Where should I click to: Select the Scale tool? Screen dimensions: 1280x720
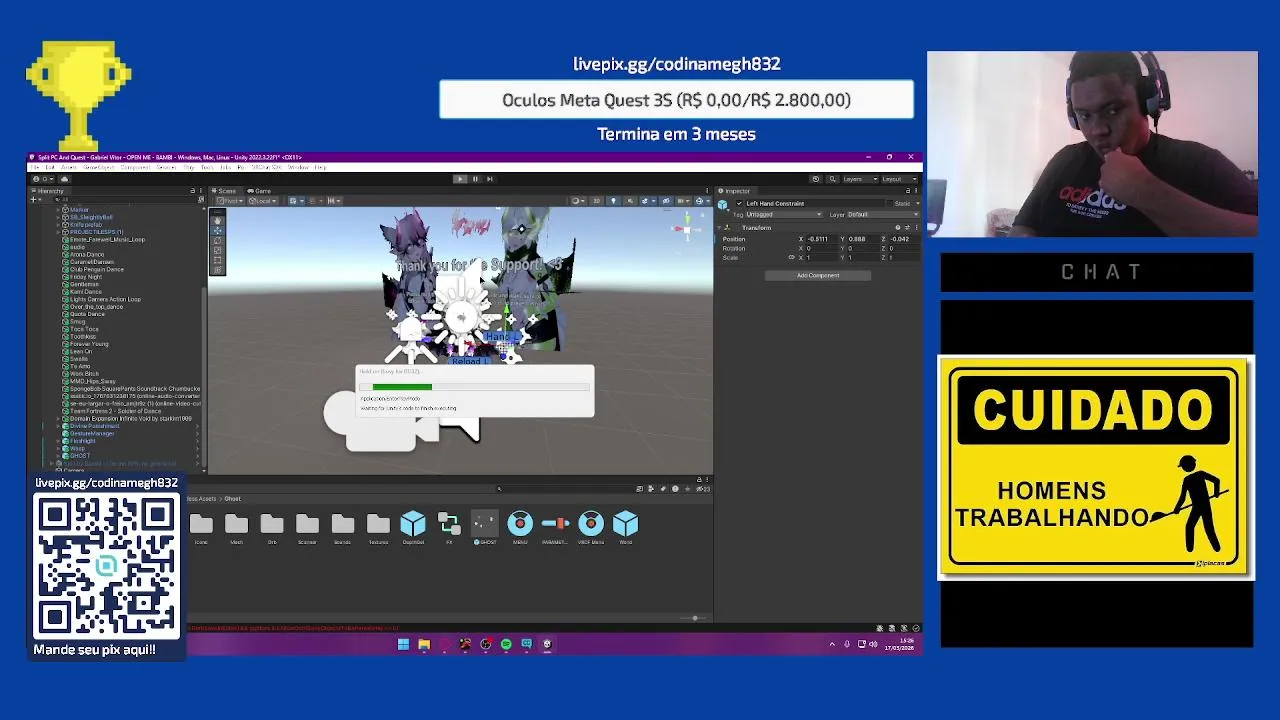click(x=217, y=251)
